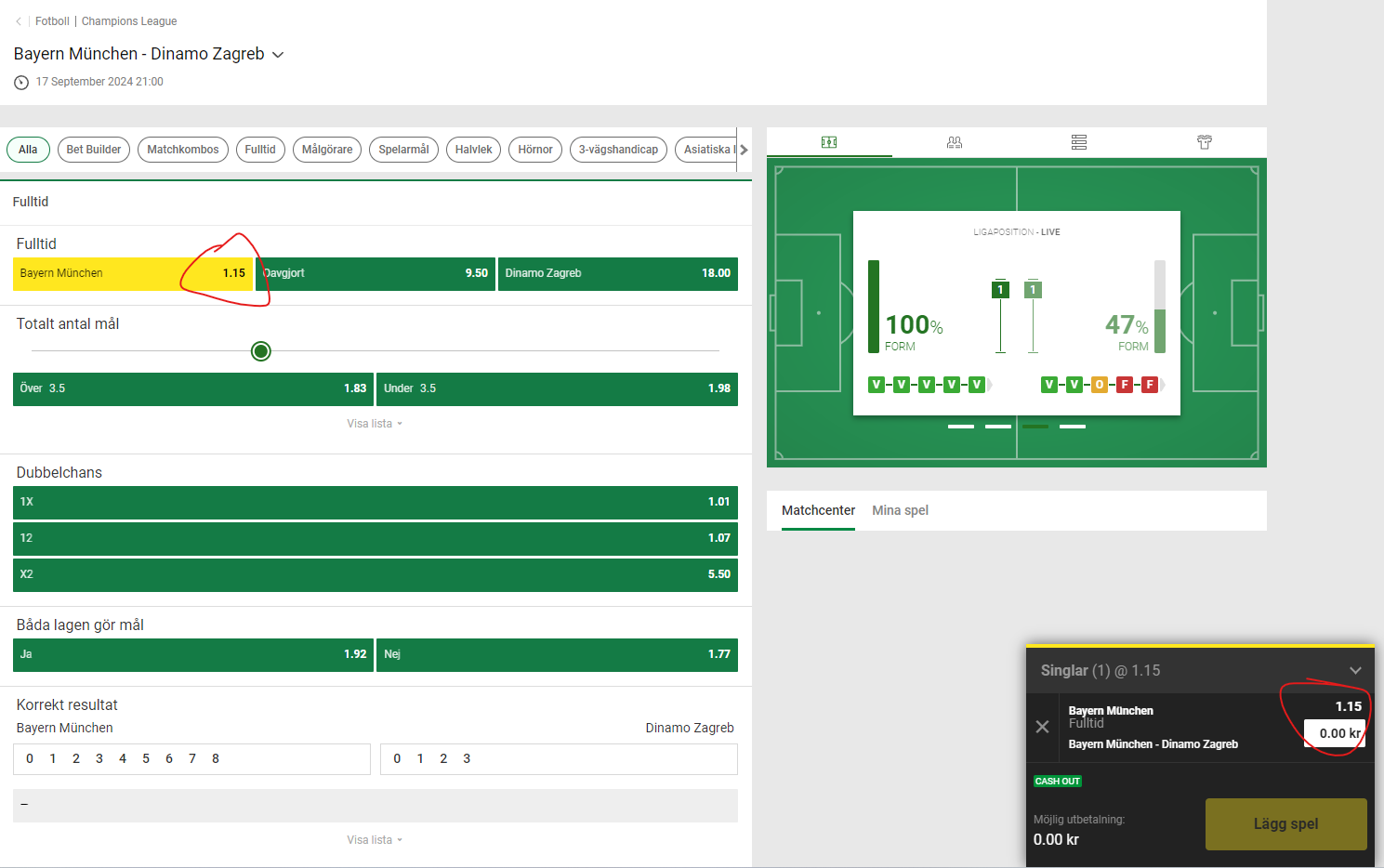The width and height of the screenshot is (1384, 868).
Task: Pick Dinamo Zagreb at odds 18.00
Action: tap(618, 274)
